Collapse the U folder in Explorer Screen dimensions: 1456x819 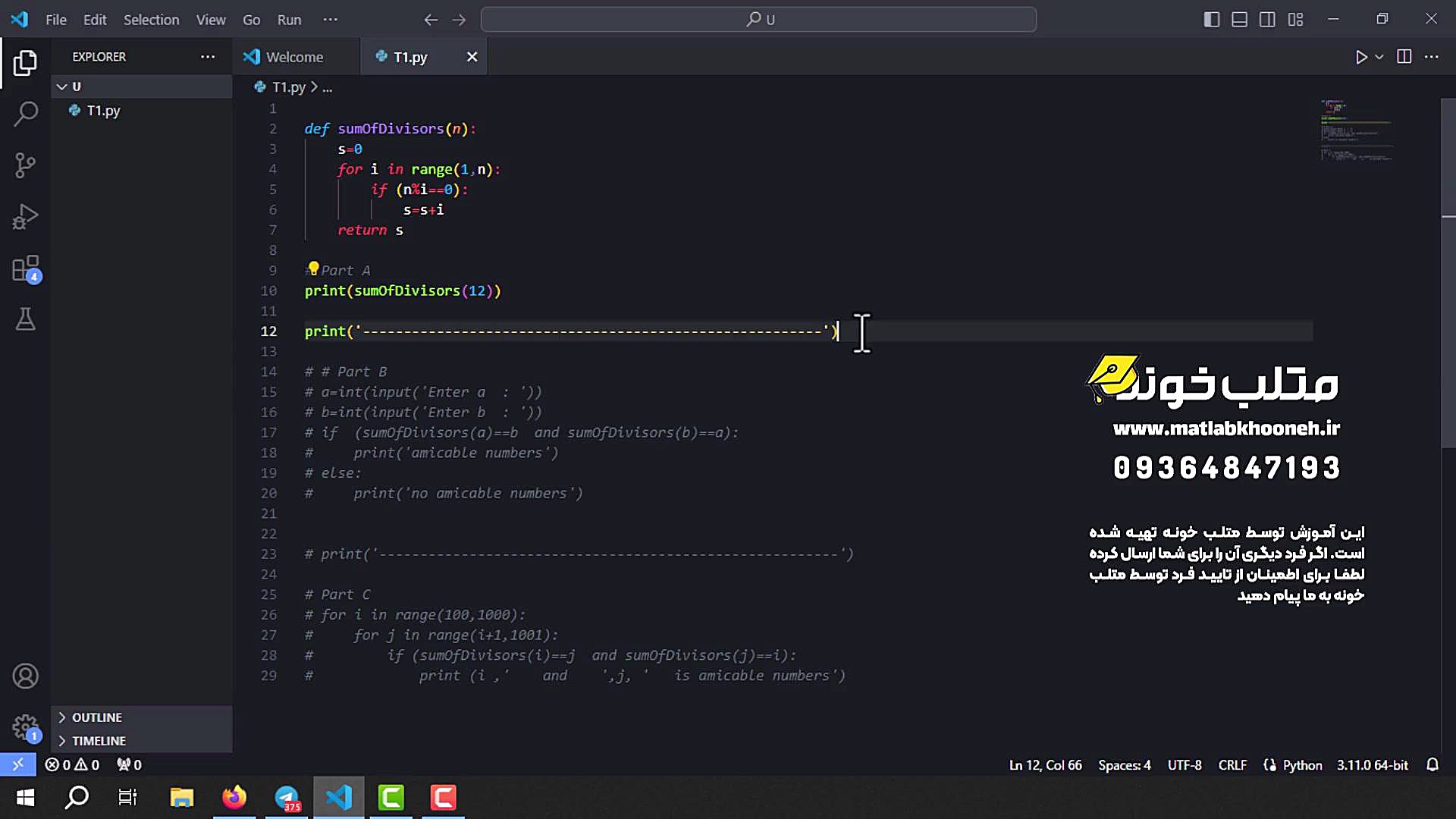(142, 86)
